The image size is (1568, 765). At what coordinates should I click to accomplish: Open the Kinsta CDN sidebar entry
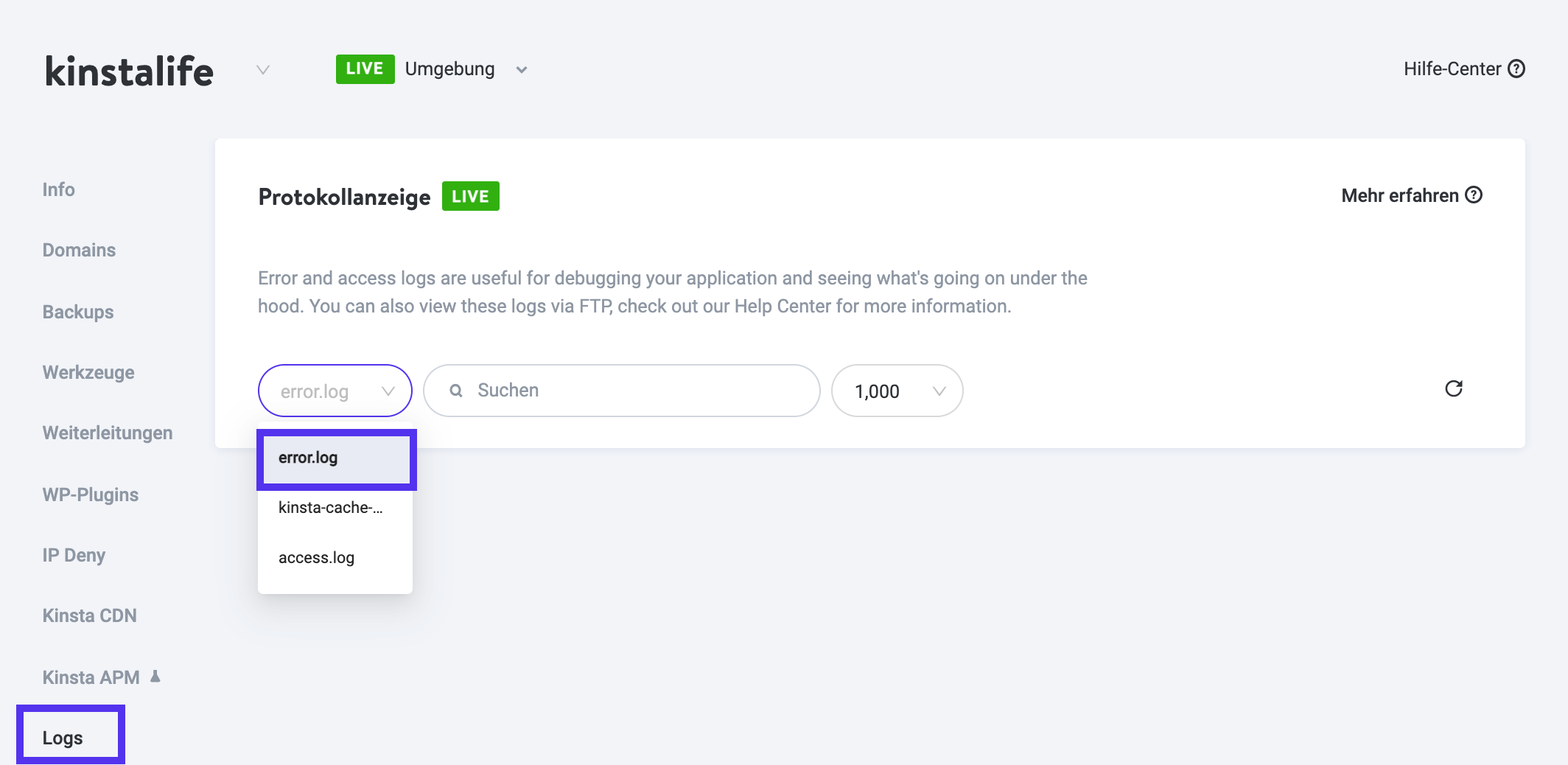[x=89, y=615]
